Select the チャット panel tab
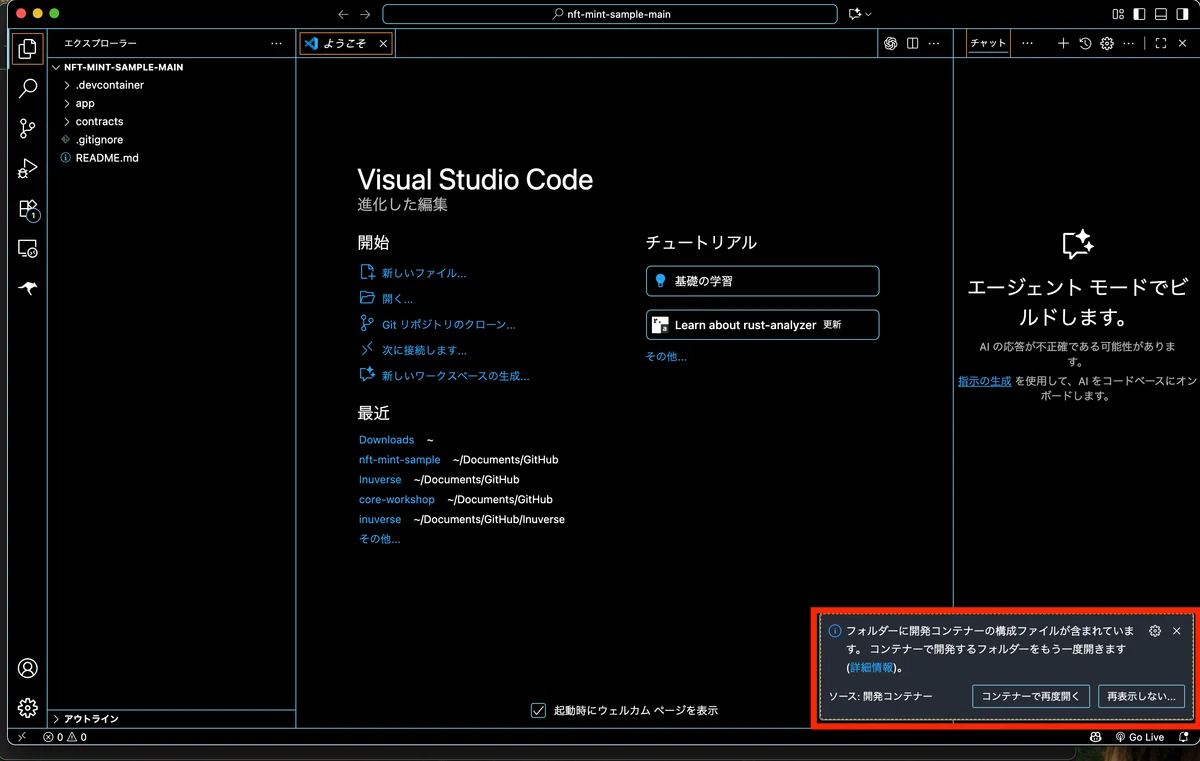This screenshot has height=761, width=1200. click(x=988, y=43)
